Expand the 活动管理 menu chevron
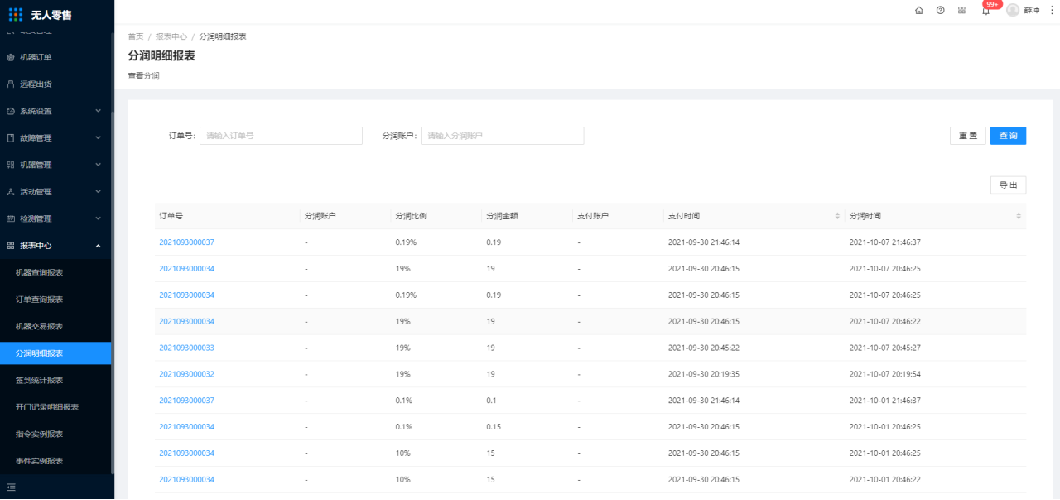The height and width of the screenshot is (500, 1060). click(98, 192)
